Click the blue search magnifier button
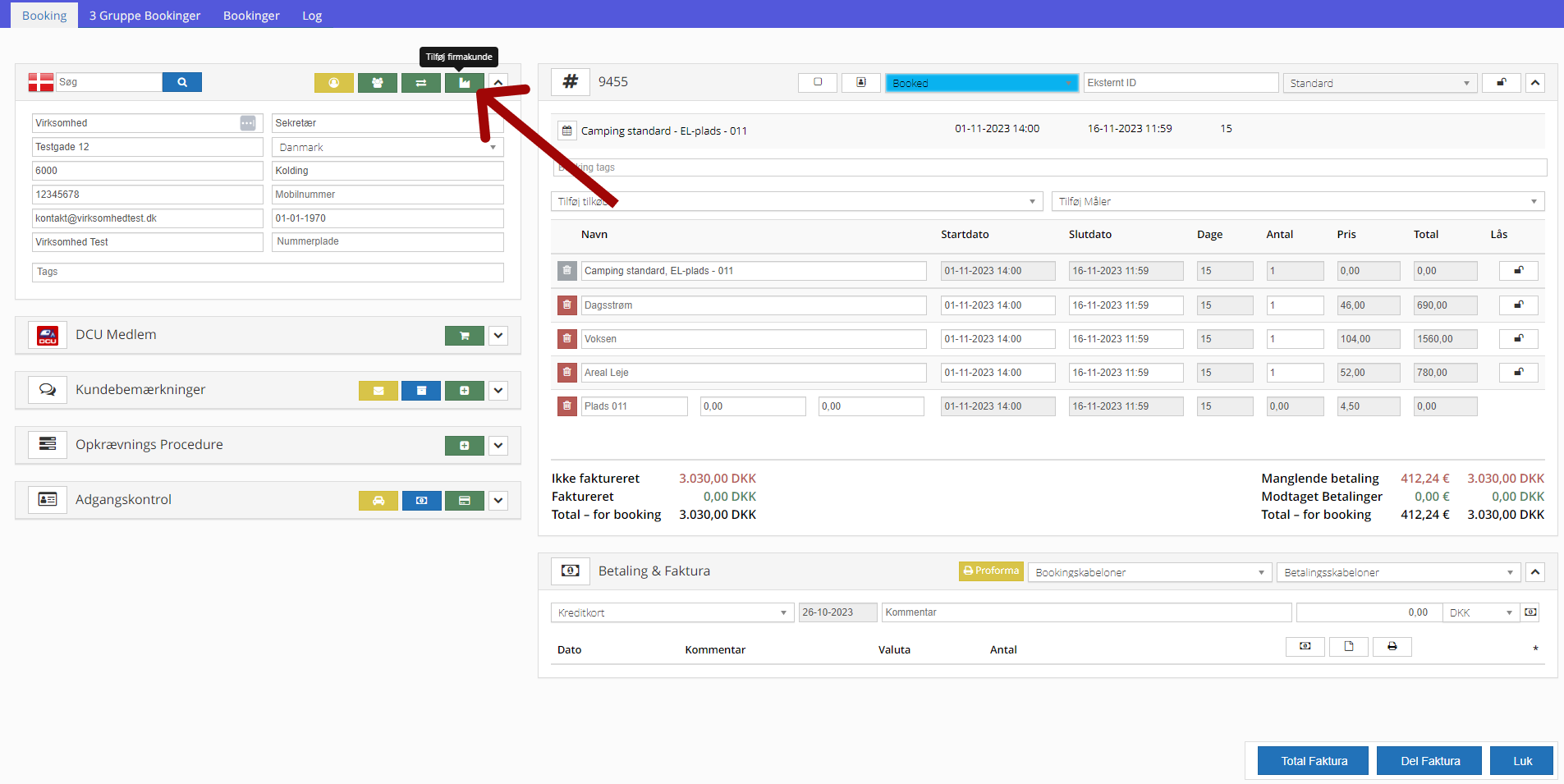The image size is (1564, 784). pos(181,82)
